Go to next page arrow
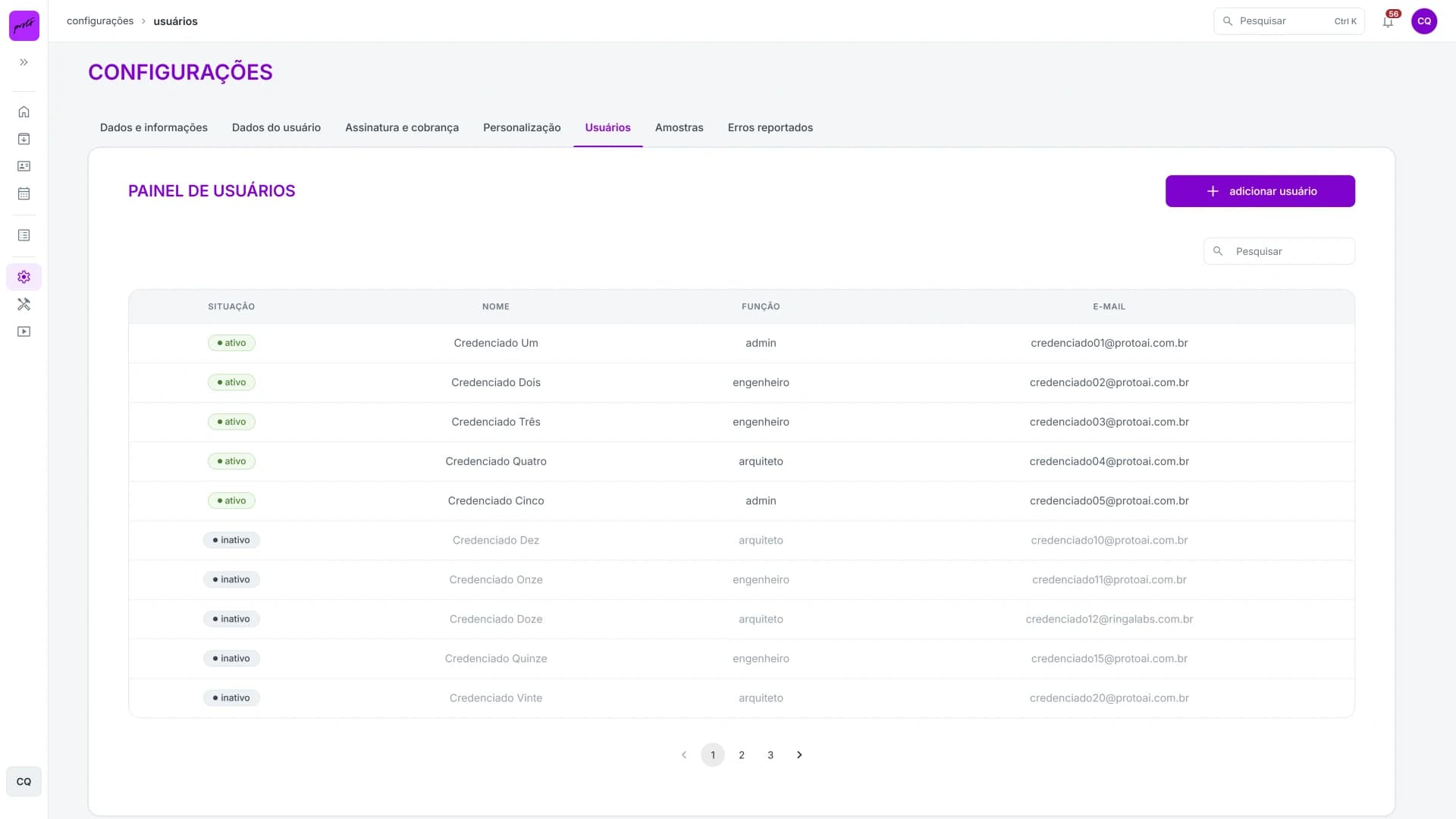 [799, 755]
